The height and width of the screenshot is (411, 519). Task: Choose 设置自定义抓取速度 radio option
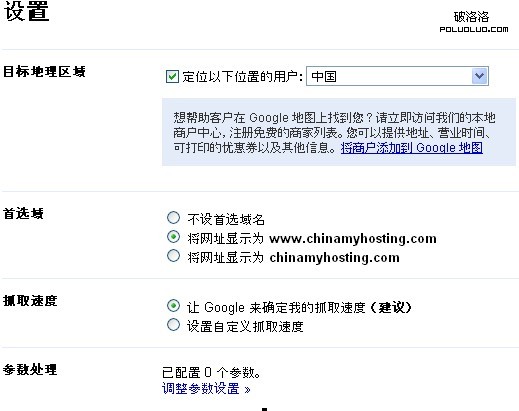pos(173,325)
